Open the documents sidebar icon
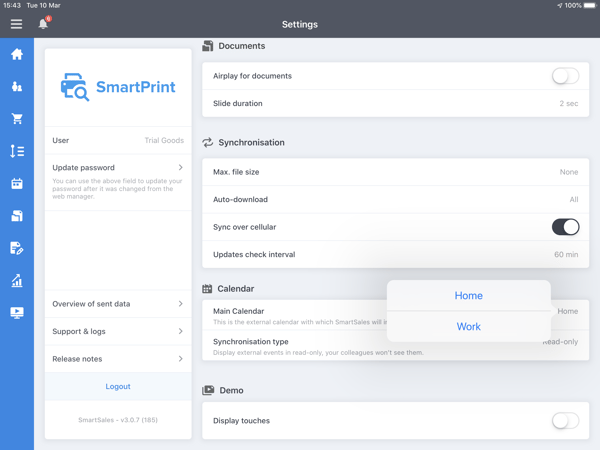Screen dimensions: 600x450 [17, 216]
